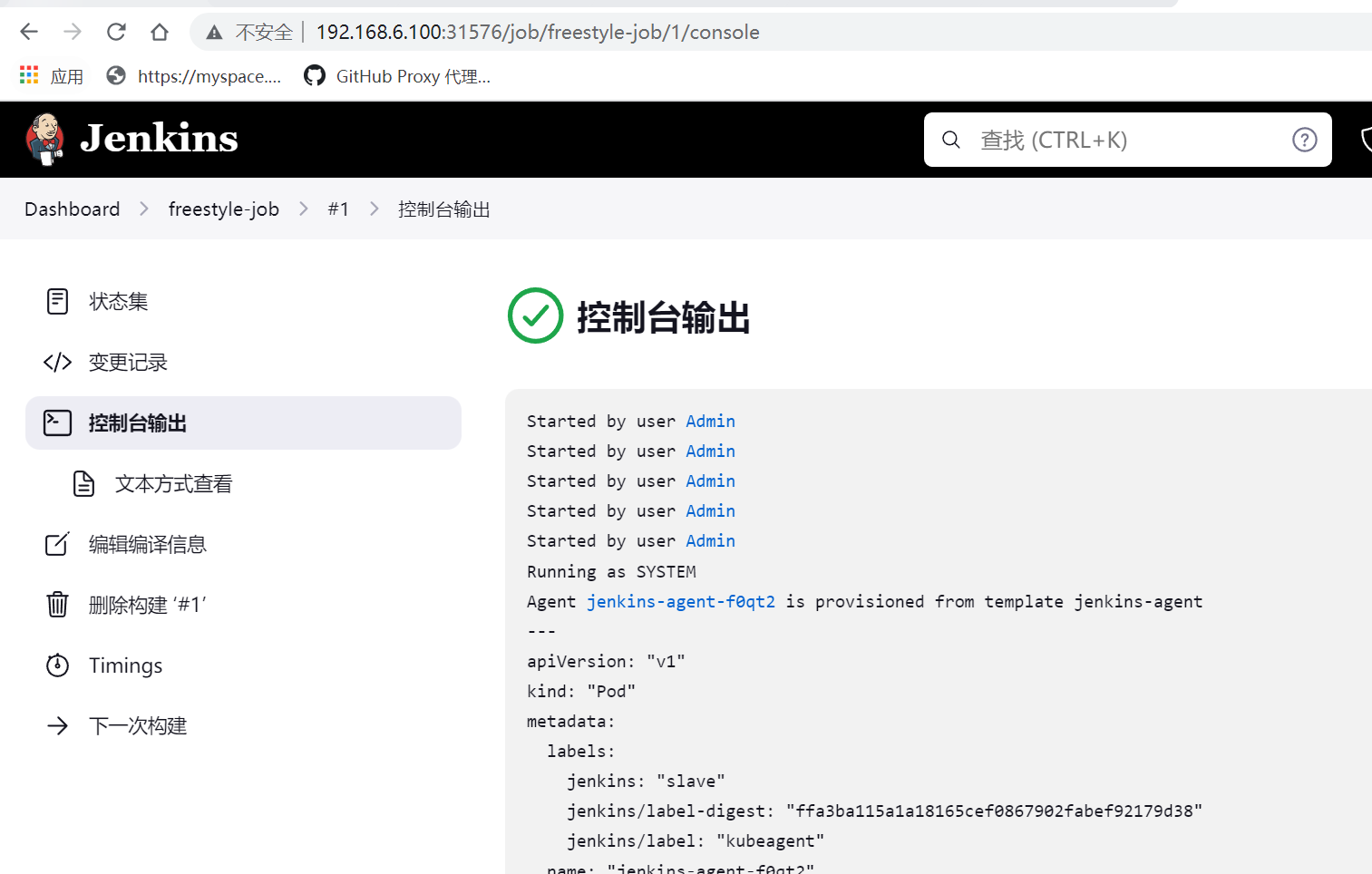The image size is (1372, 874).
Task: Go to 下一次构建 next build
Action: [x=243, y=726]
